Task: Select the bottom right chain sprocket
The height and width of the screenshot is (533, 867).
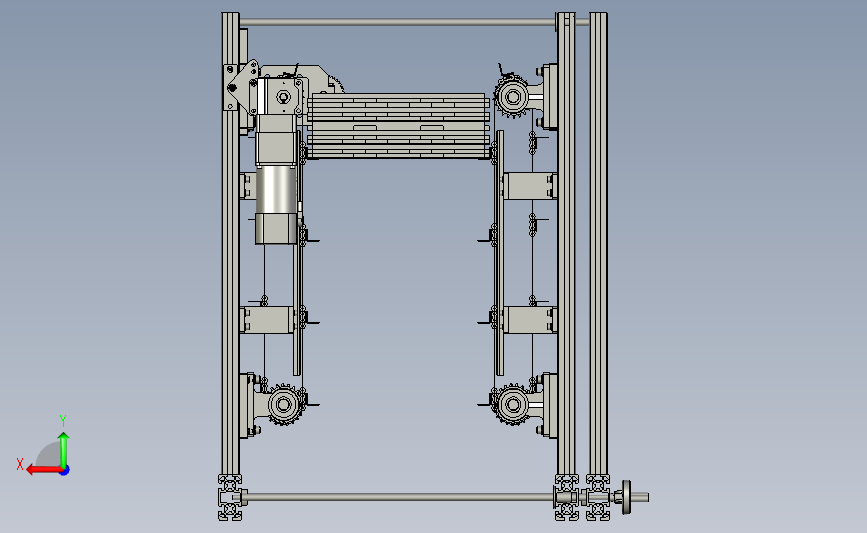Action: pos(512,405)
